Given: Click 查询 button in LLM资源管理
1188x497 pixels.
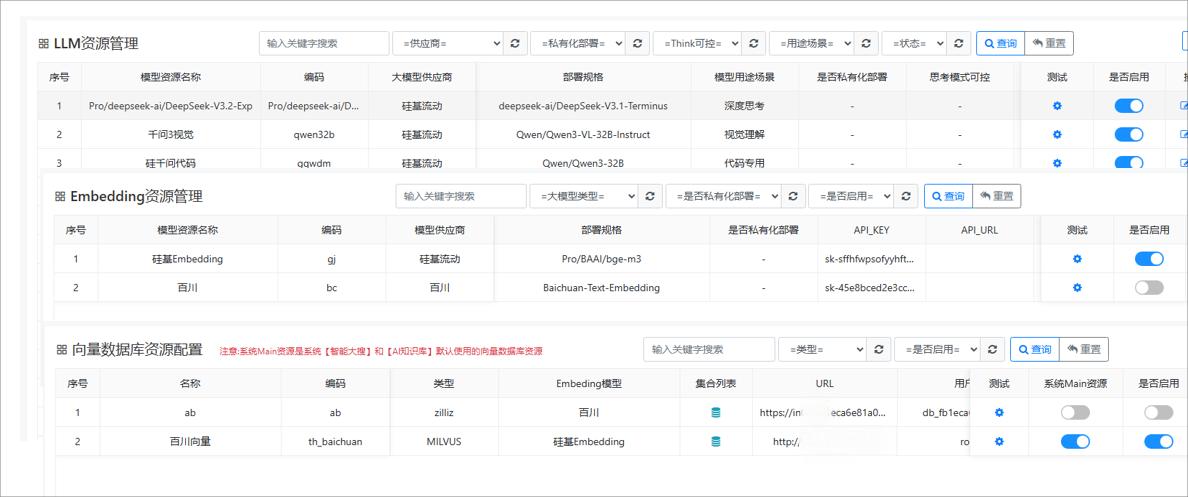Looking at the screenshot, I should coord(1000,43).
